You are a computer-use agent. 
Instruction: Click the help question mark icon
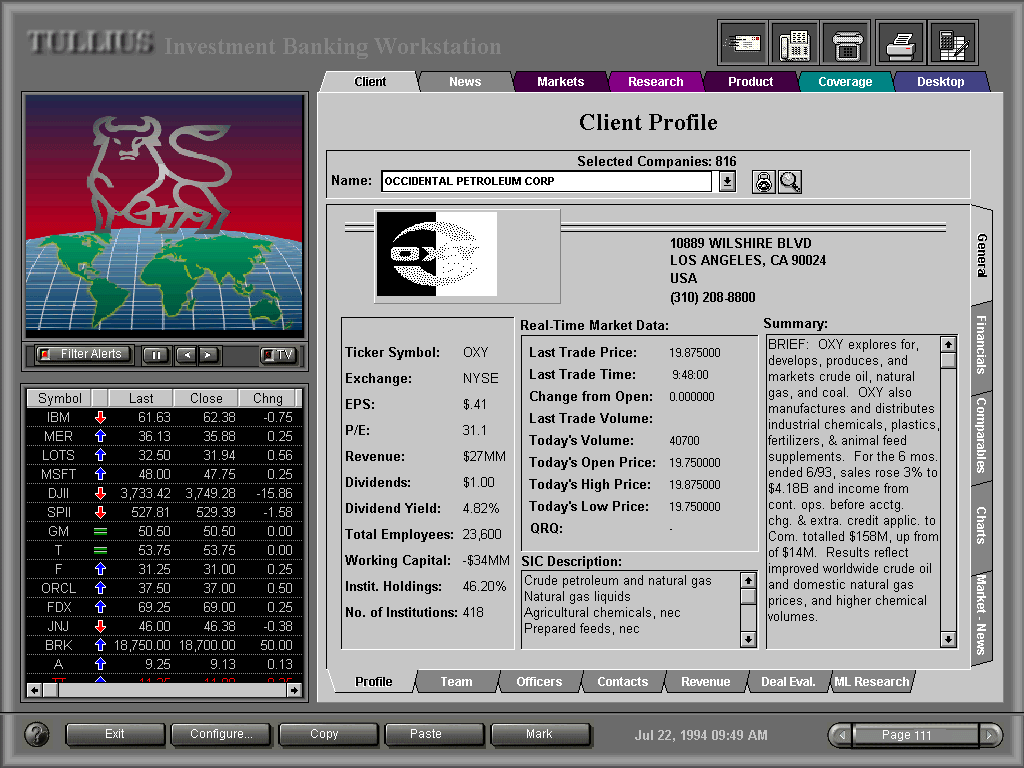(x=37, y=734)
